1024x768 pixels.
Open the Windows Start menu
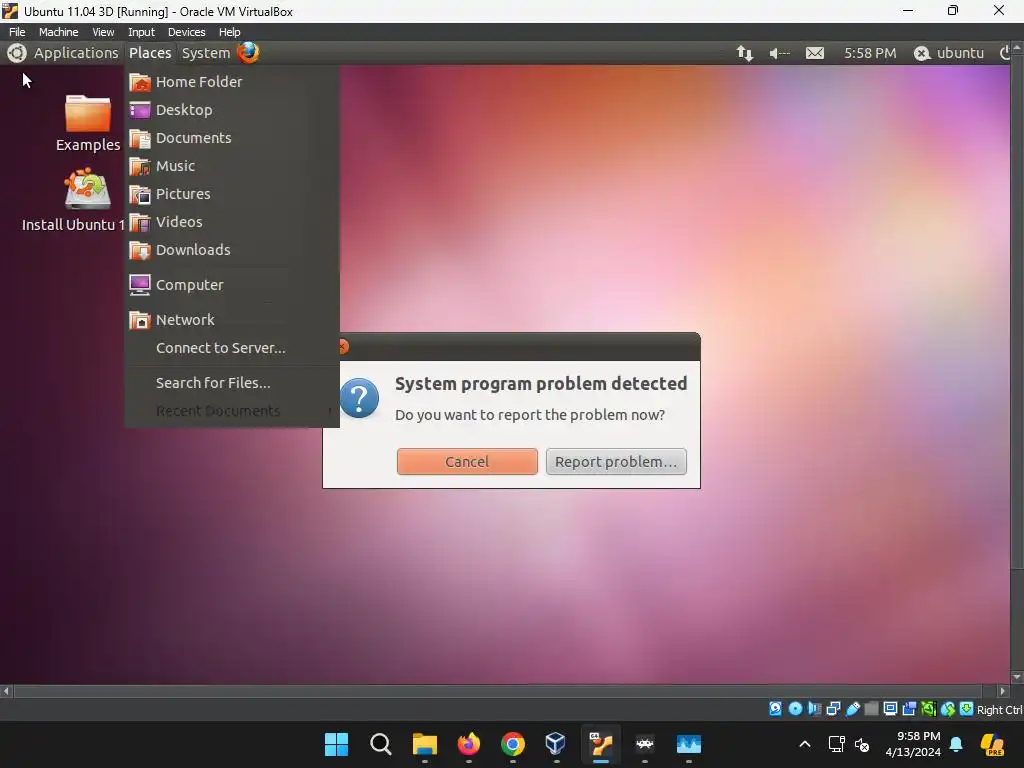pos(336,744)
